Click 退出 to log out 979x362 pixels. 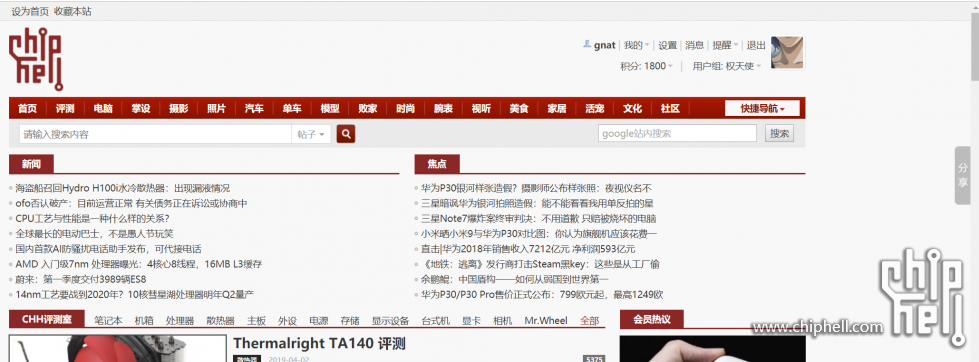(x=756, y=45)
